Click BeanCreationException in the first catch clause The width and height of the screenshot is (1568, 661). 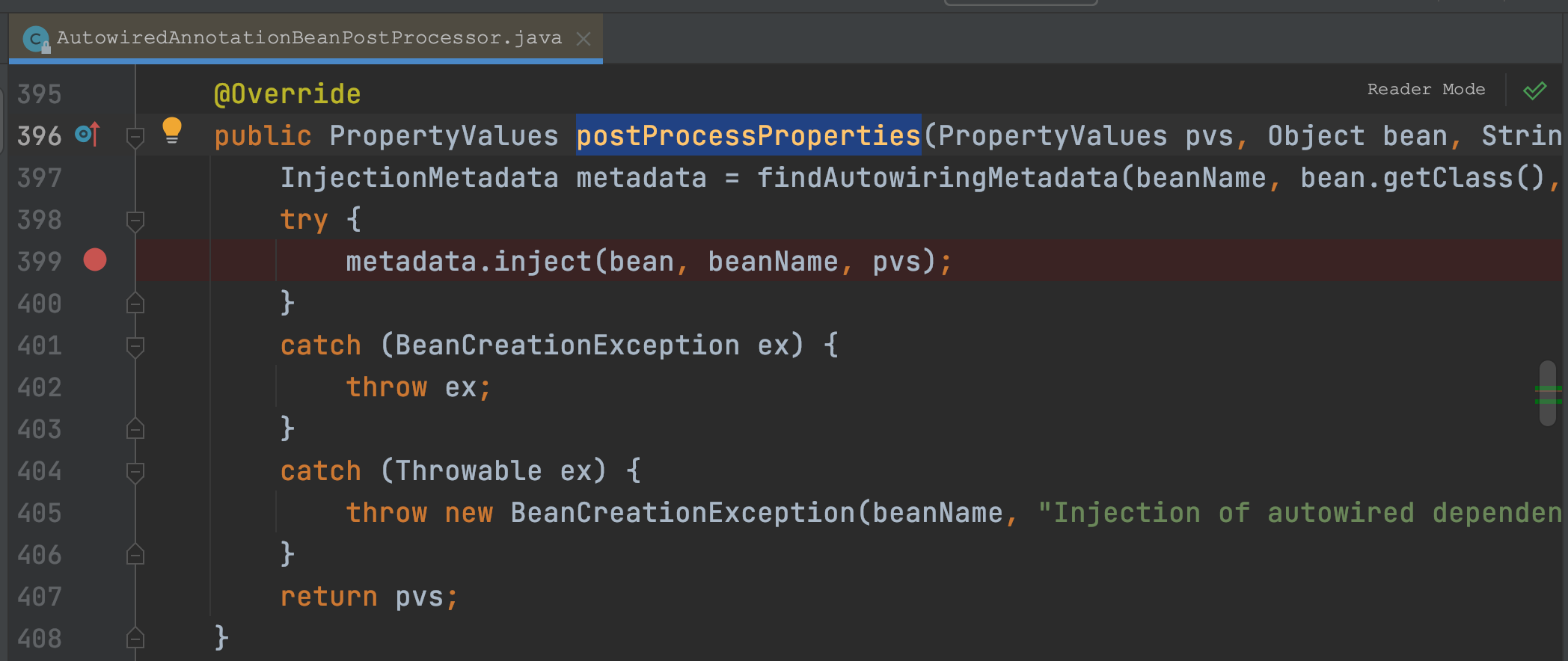pos(567,345)
